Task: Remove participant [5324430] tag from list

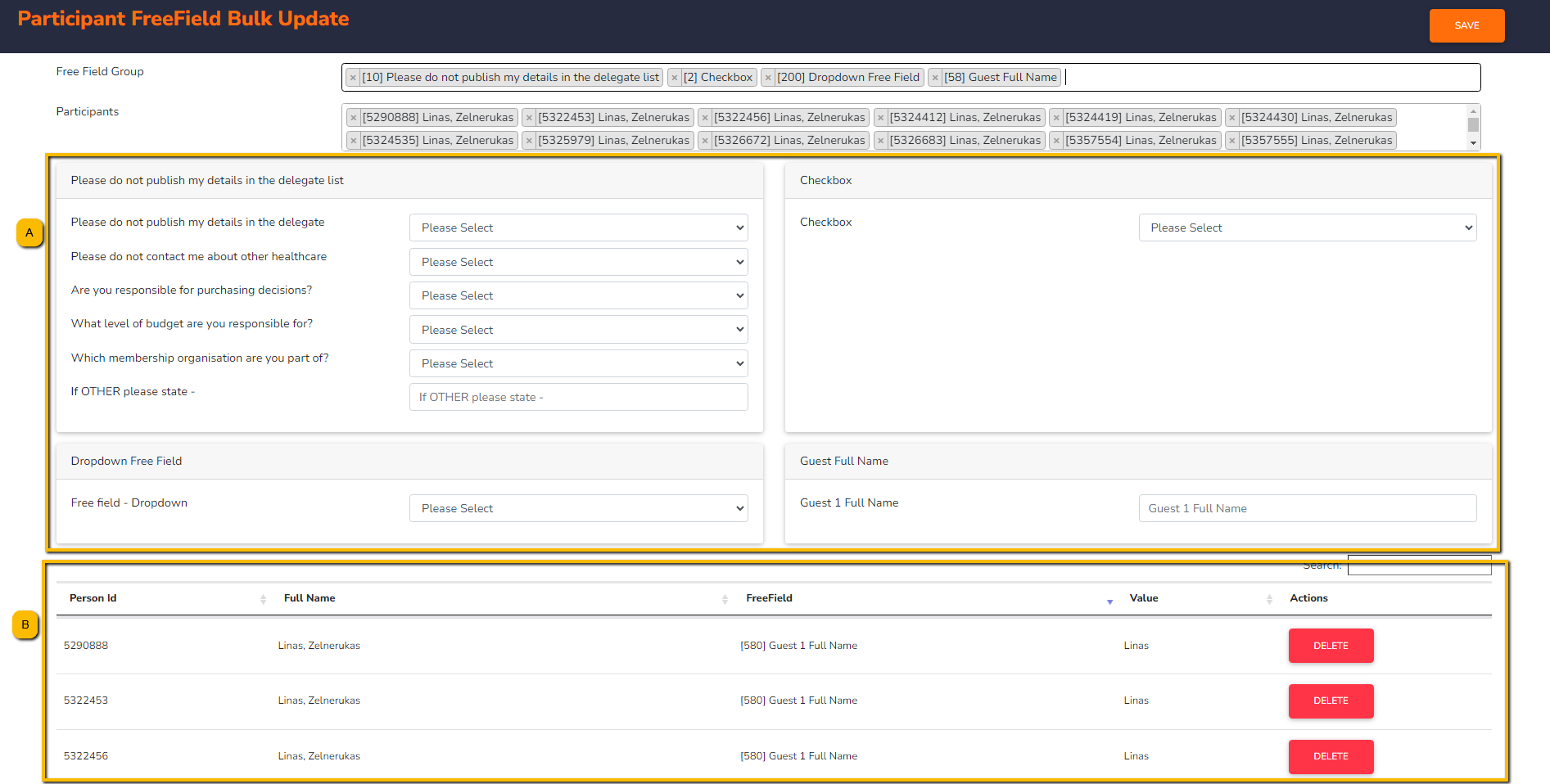Action: coord(1232,118)
